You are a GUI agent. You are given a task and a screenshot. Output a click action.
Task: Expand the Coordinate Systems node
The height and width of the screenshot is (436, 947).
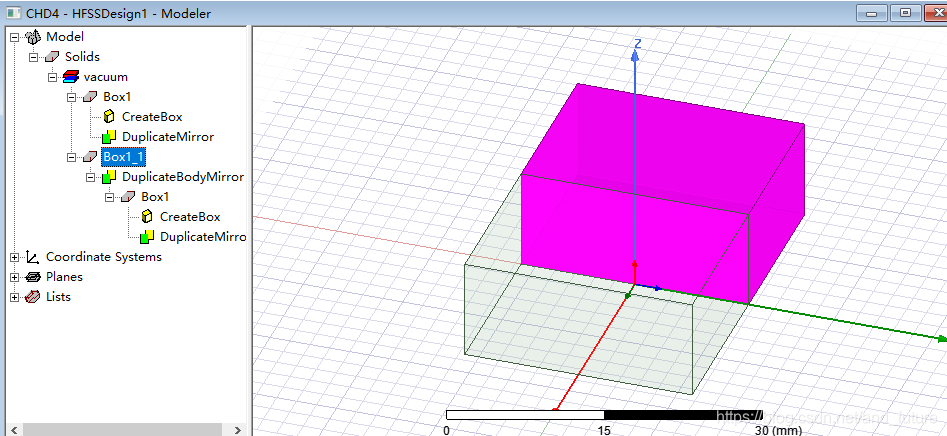click(15, 257)
